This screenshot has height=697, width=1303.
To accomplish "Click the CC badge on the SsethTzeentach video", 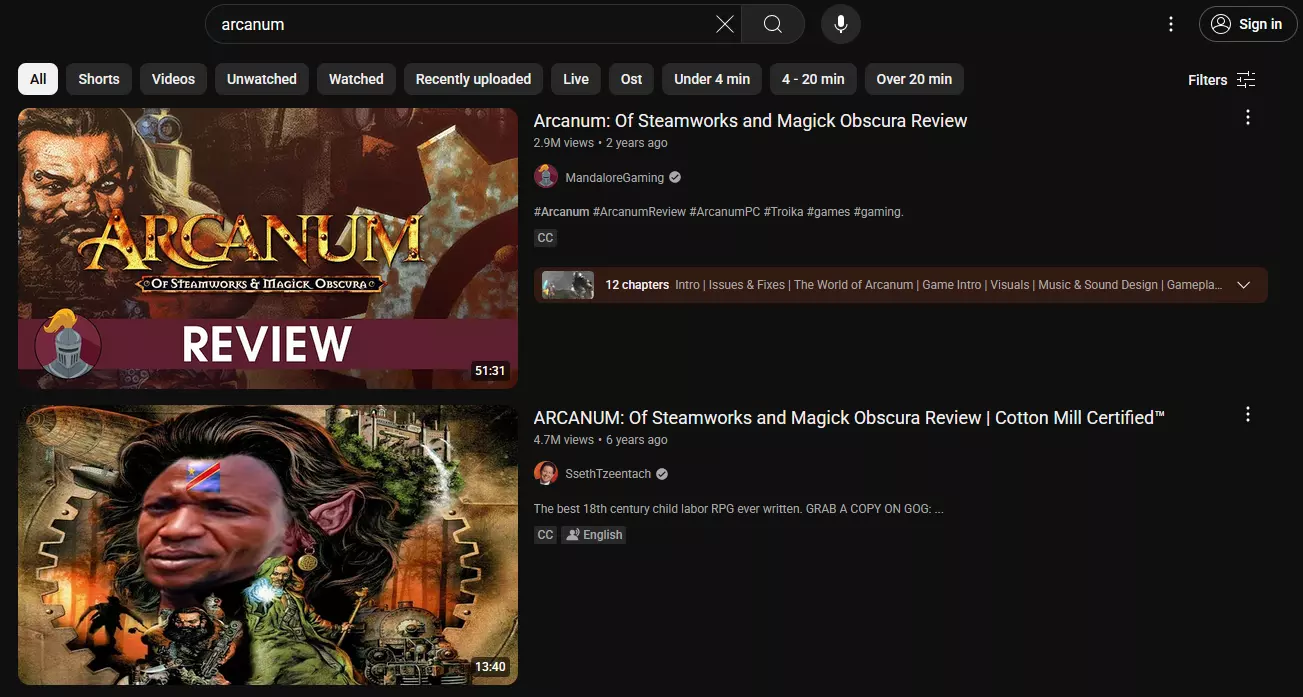I will pyautogui.click(x=545, y=535).
